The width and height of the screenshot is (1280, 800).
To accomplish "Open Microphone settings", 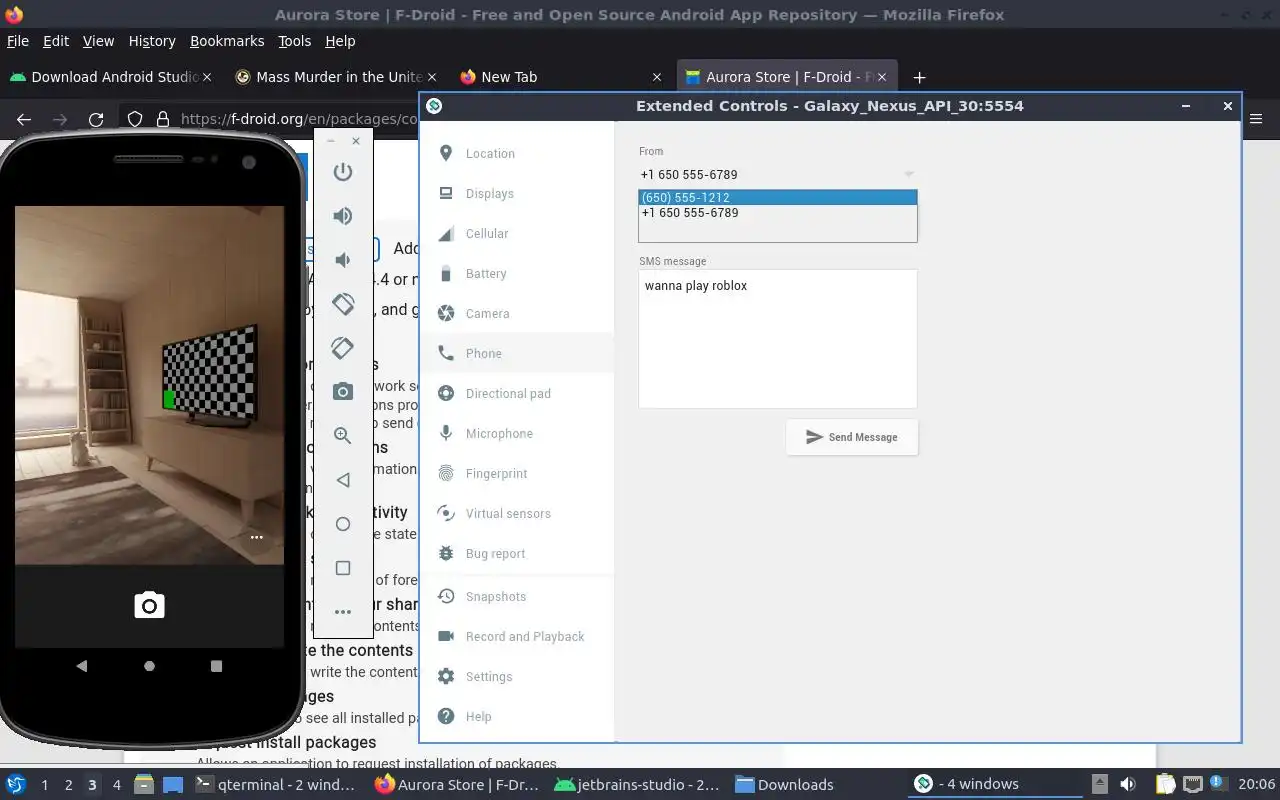I will coord(516,433).
